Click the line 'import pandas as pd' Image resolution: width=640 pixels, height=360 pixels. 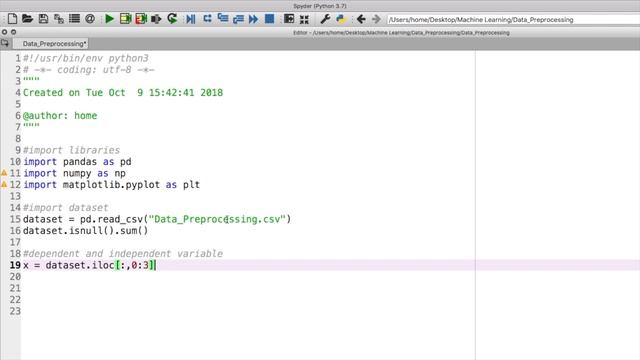pyautogui.click(x=77, y=162)
